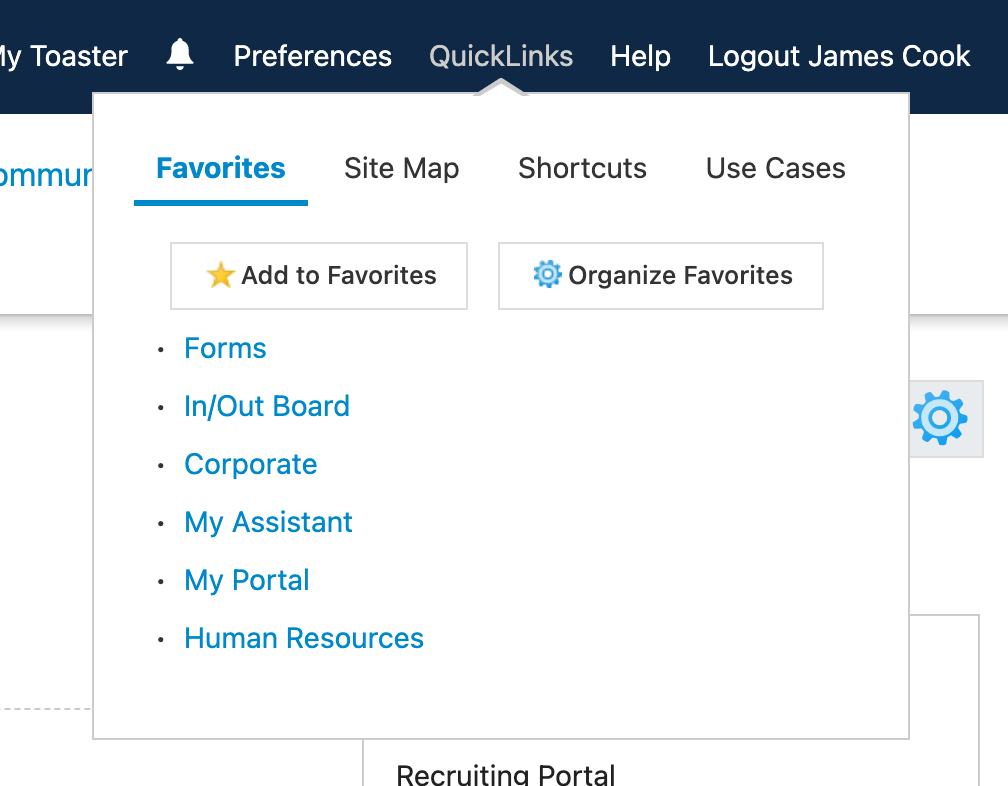
Task: Open the Human Resources link
Action: coord(304,638)
